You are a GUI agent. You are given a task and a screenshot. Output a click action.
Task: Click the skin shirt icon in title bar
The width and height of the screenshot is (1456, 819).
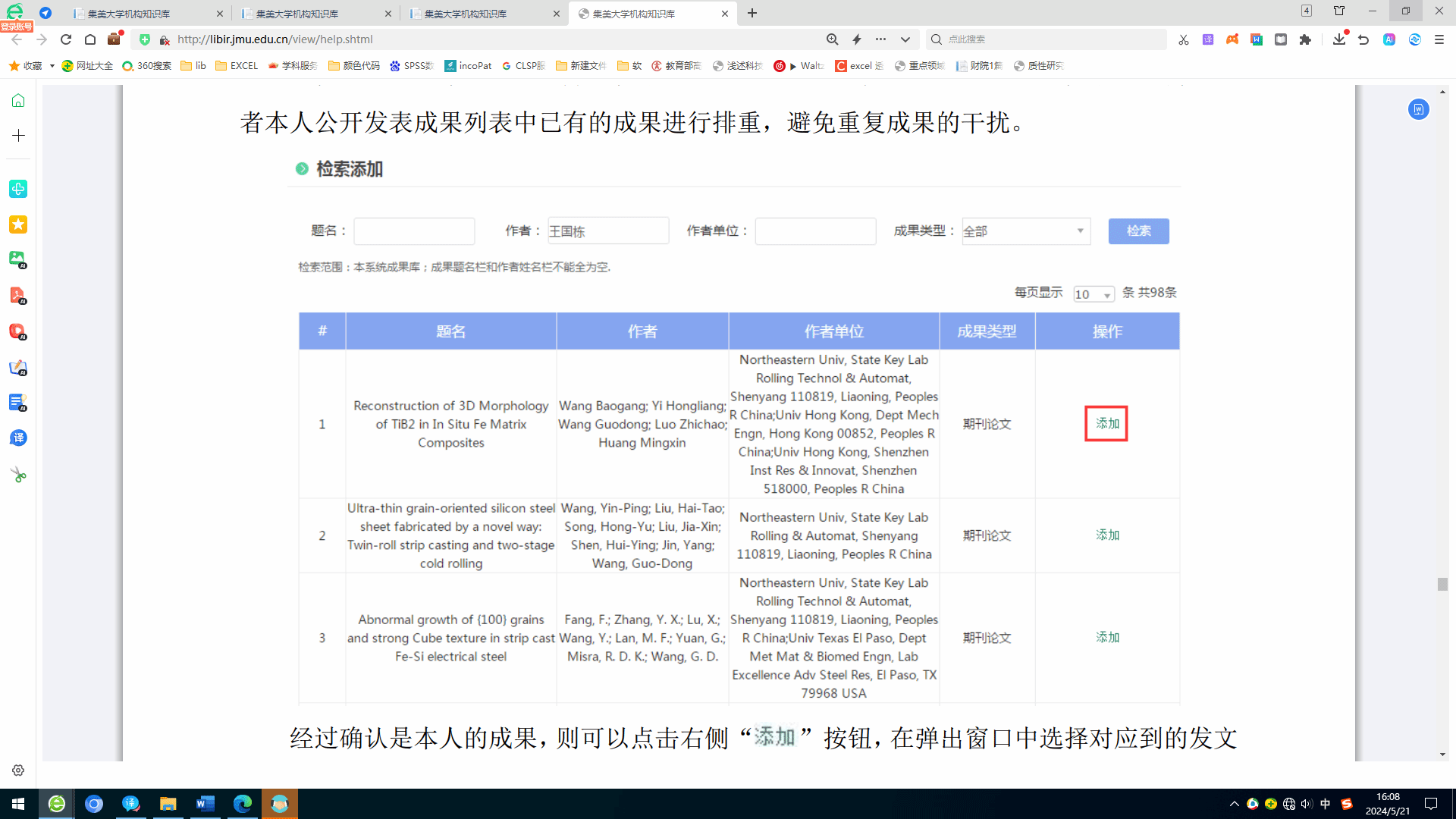1339,11
